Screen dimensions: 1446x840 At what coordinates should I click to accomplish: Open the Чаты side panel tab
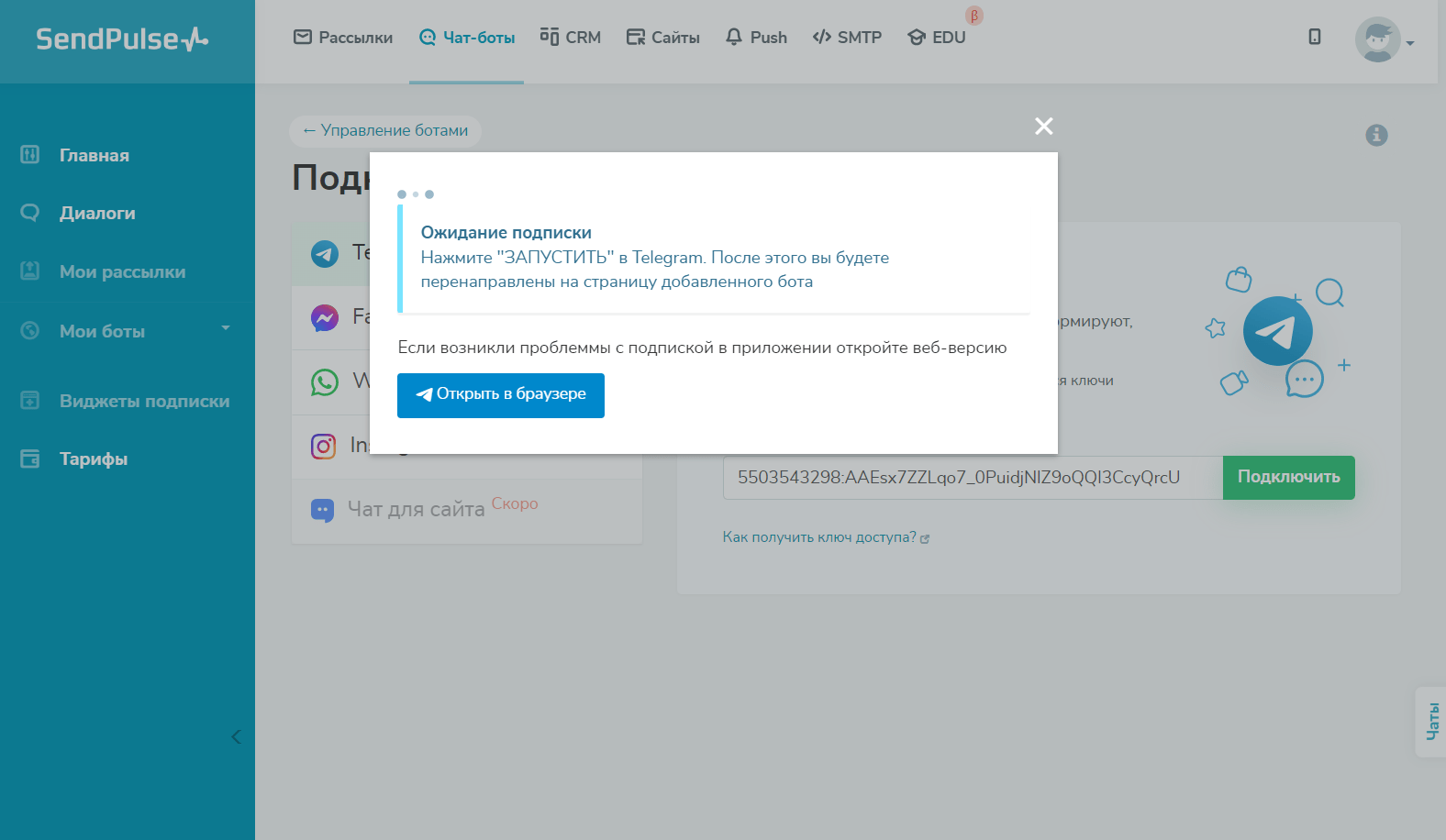point(1431,722)
